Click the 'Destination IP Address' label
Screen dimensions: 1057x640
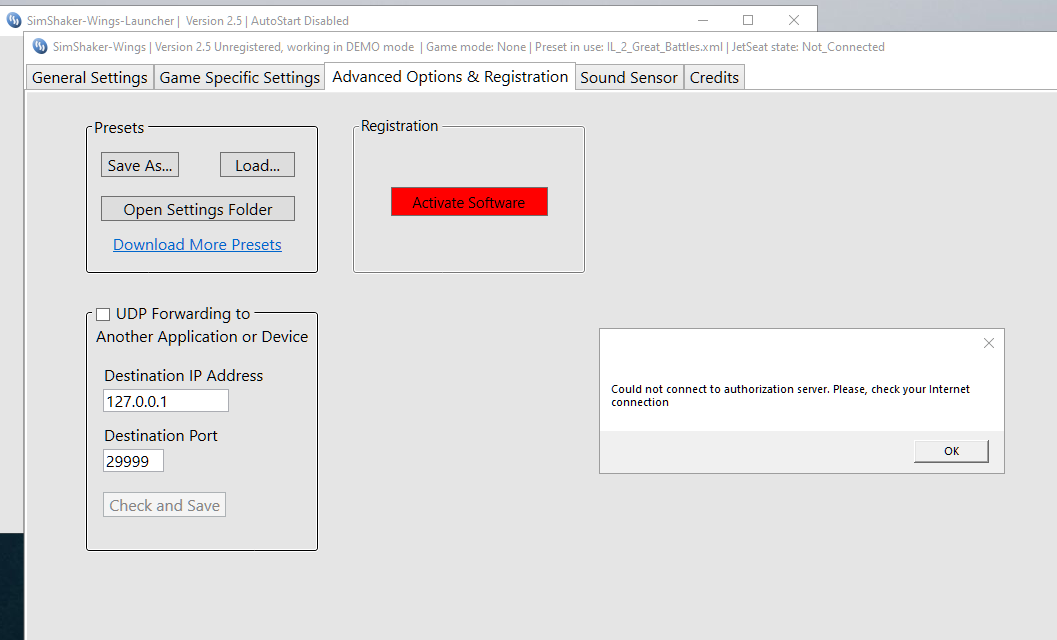click(183, 376)
